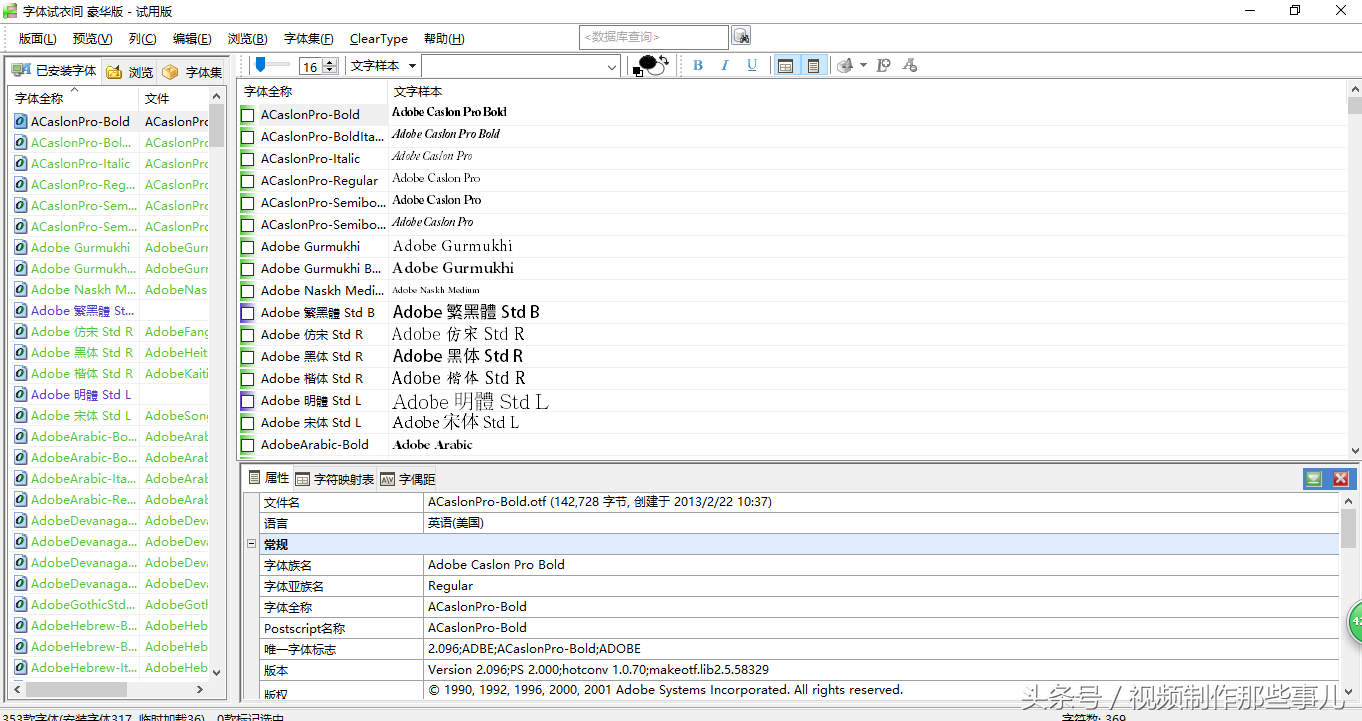Image resolution: width=1362 pixels, height=721 pixels.
Task: Check the ACaslonPro-Regular sample checkbox
Action: click(248, 181)
